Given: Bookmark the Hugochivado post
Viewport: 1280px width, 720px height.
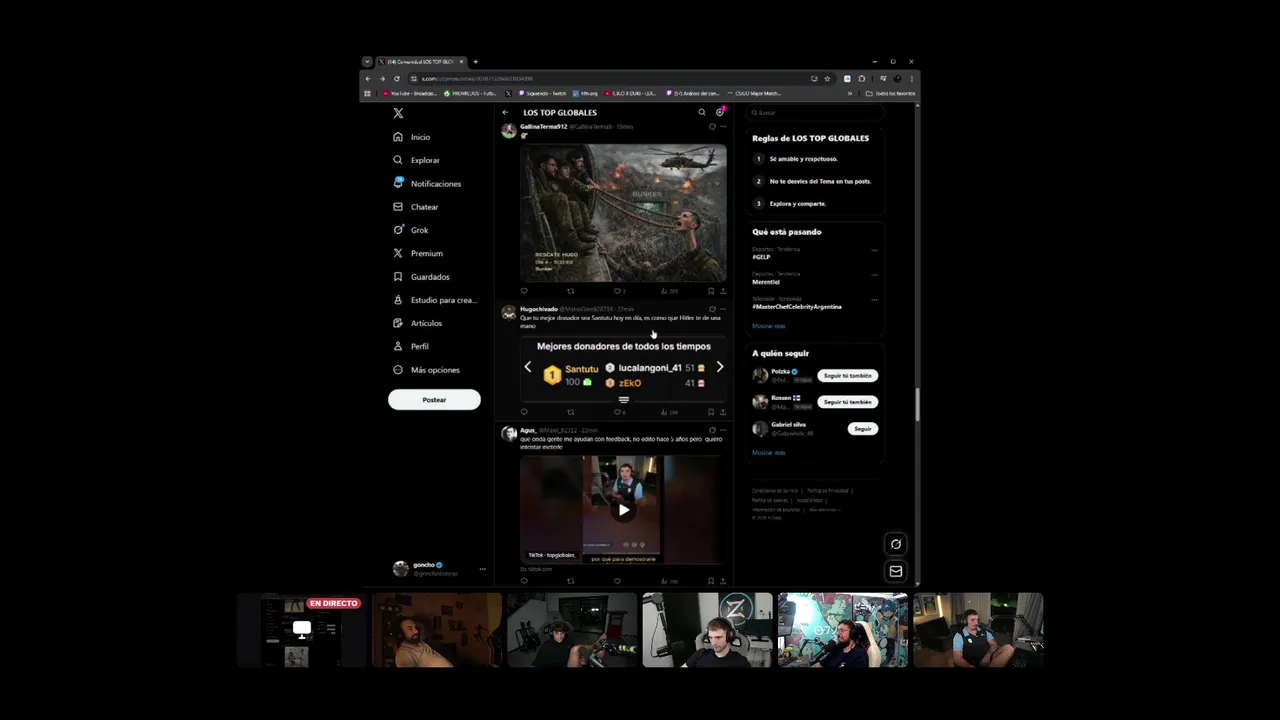Looking at the screenshot, I should (x=711, y=412).
